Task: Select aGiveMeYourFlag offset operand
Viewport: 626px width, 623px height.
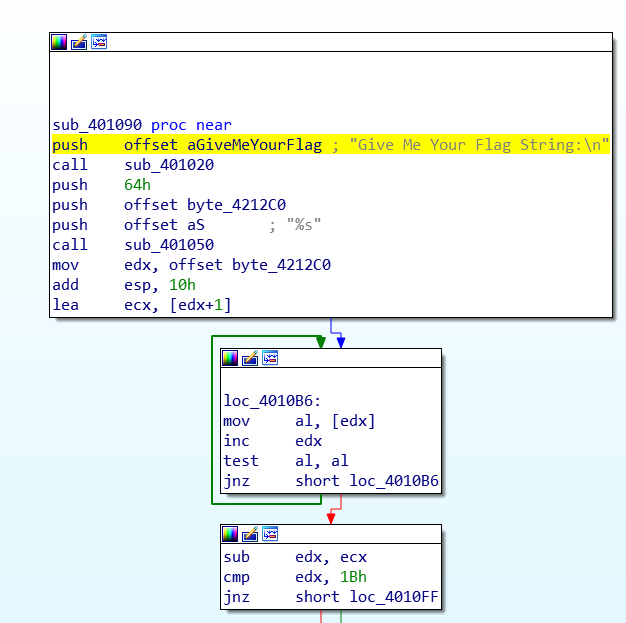Action: (x=253, y=145)
